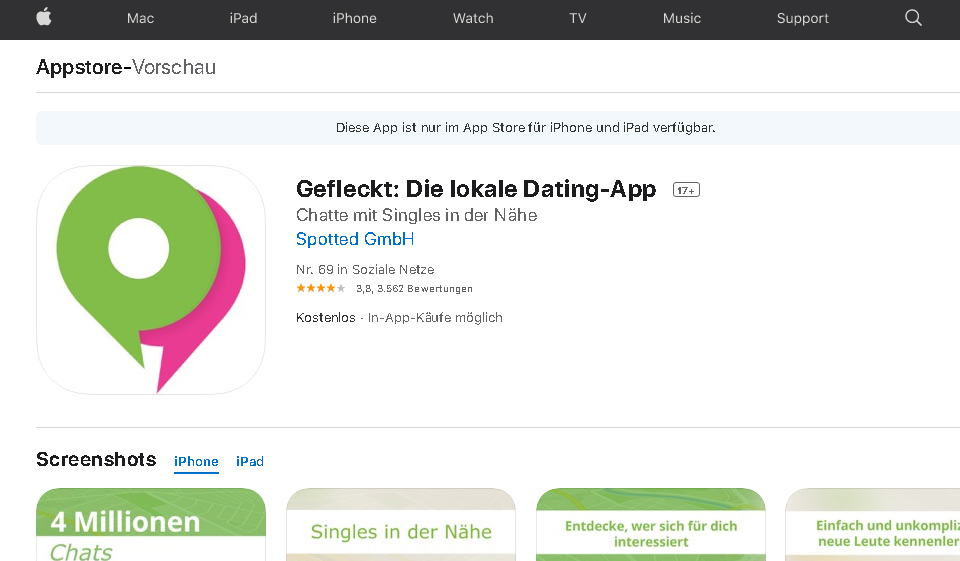This screenshot has width=960, height=561.
Task: Open the iPad navigation item
Action: click(243, 18)
